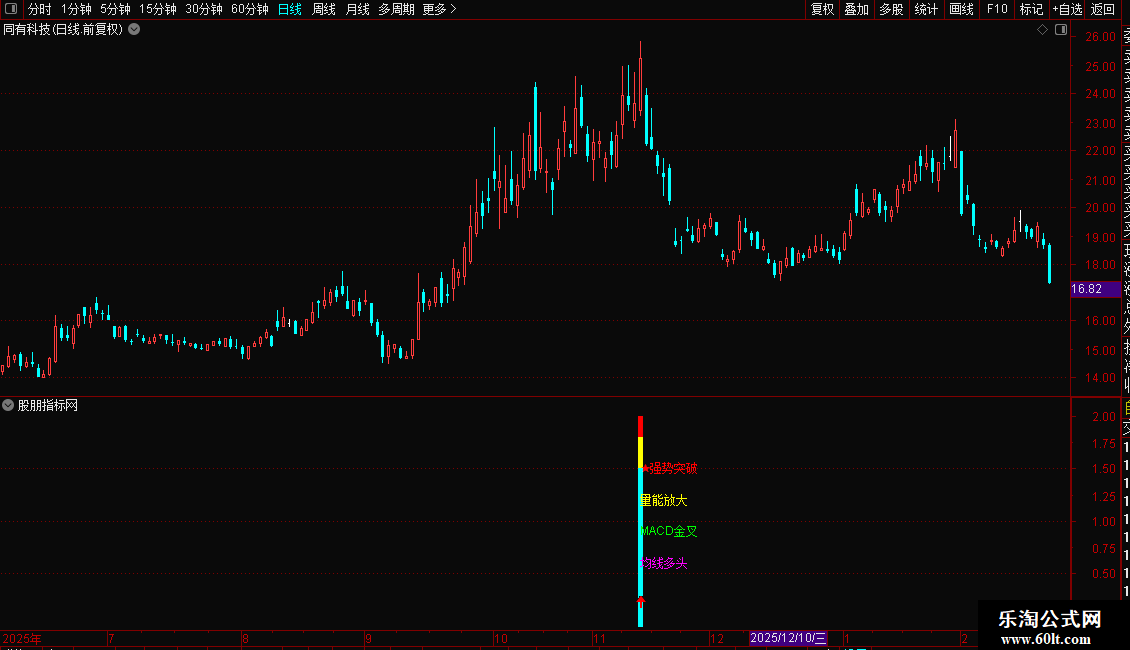1130x650 pixels.
Task: Click month 11 on the time axis
Action: (599, 638)
